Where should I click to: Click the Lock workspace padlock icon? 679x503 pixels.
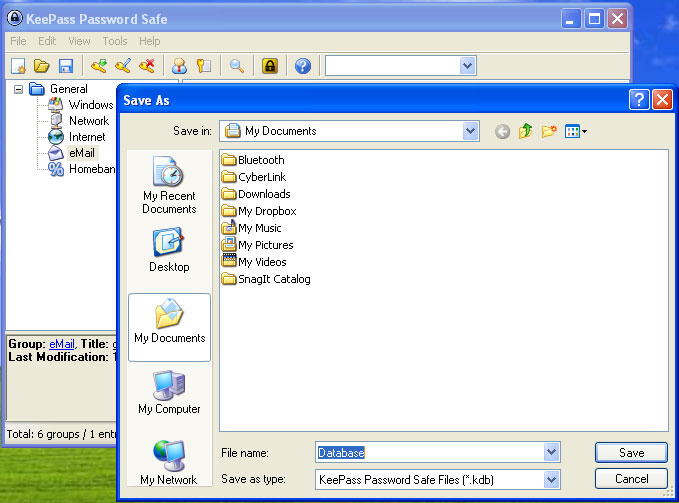coord(270,66)
